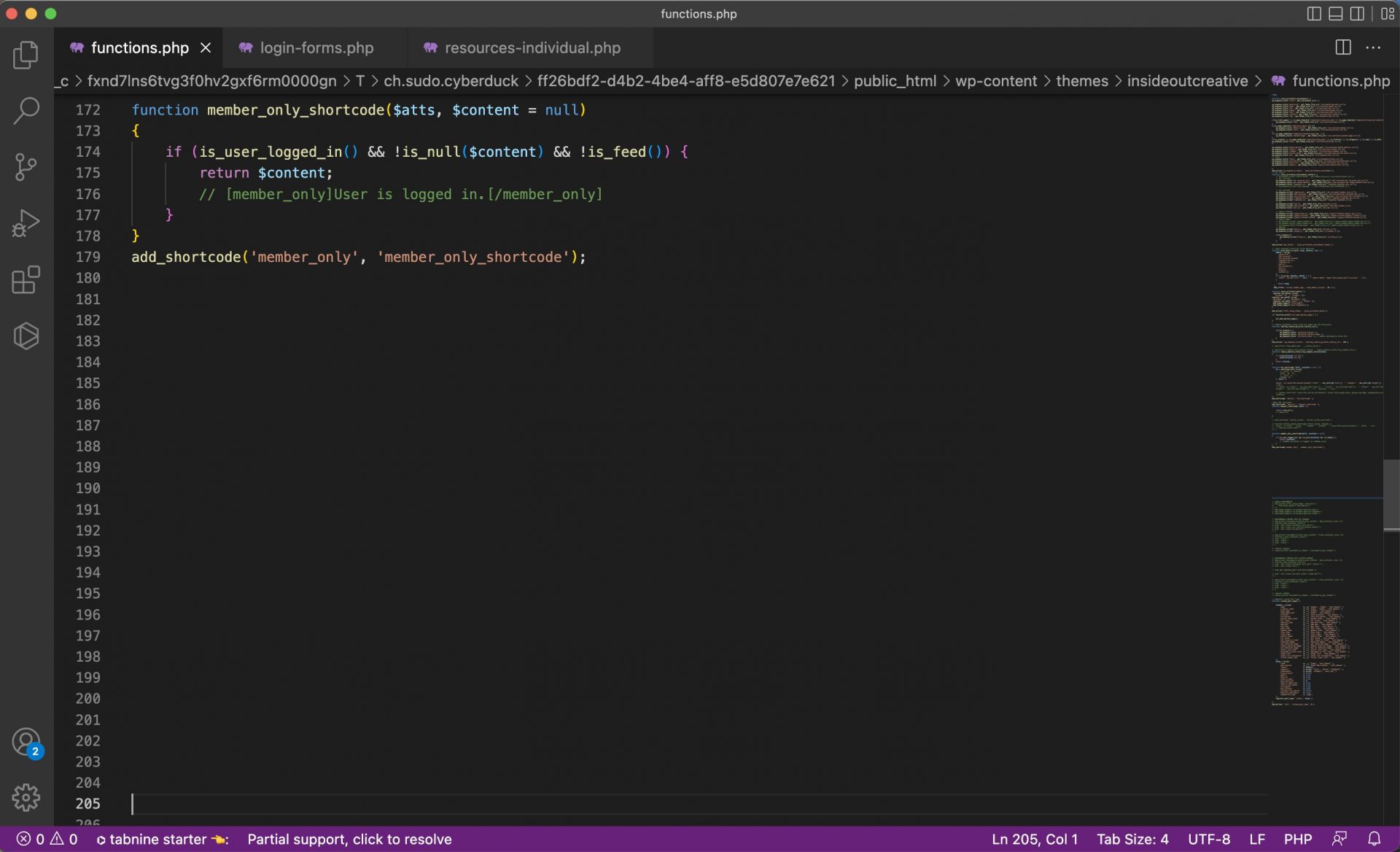Click breadcrumb public_html

click(x=895, y=81)
